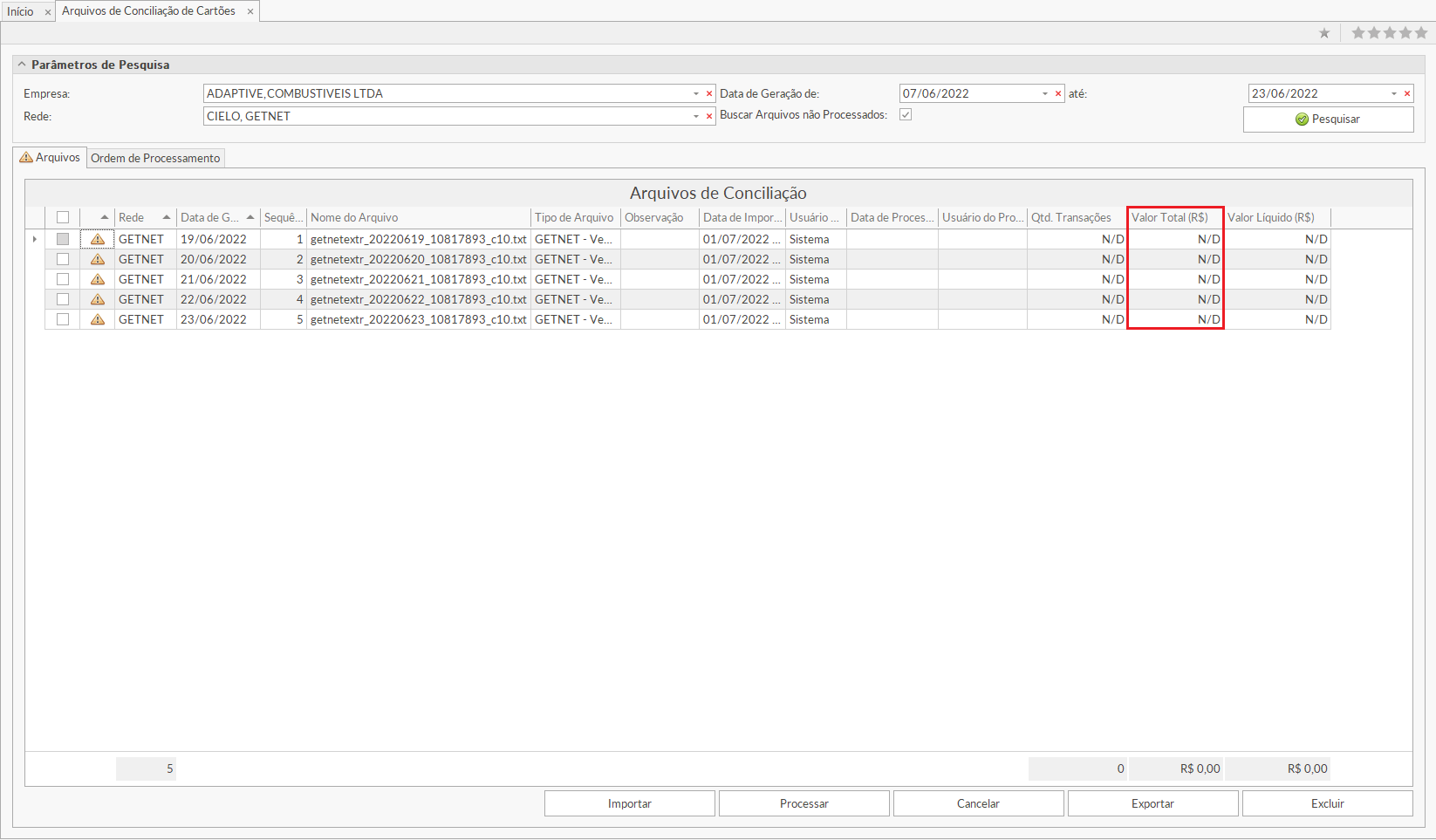Click the Usuário column header after Data de Impor...

pyautogui.click(x=816, y=217)
